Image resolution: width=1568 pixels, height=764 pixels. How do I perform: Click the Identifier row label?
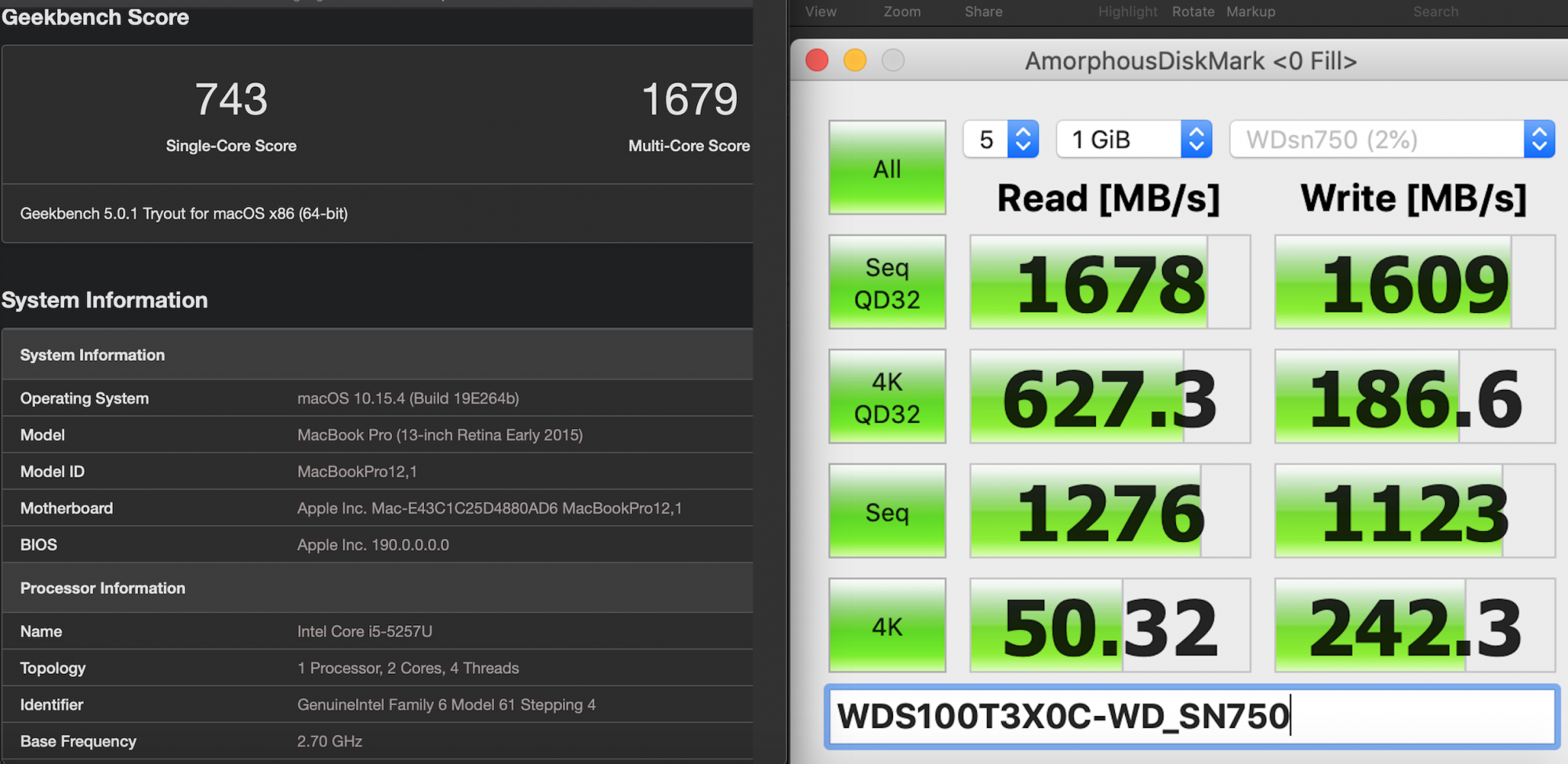(52, 705)
